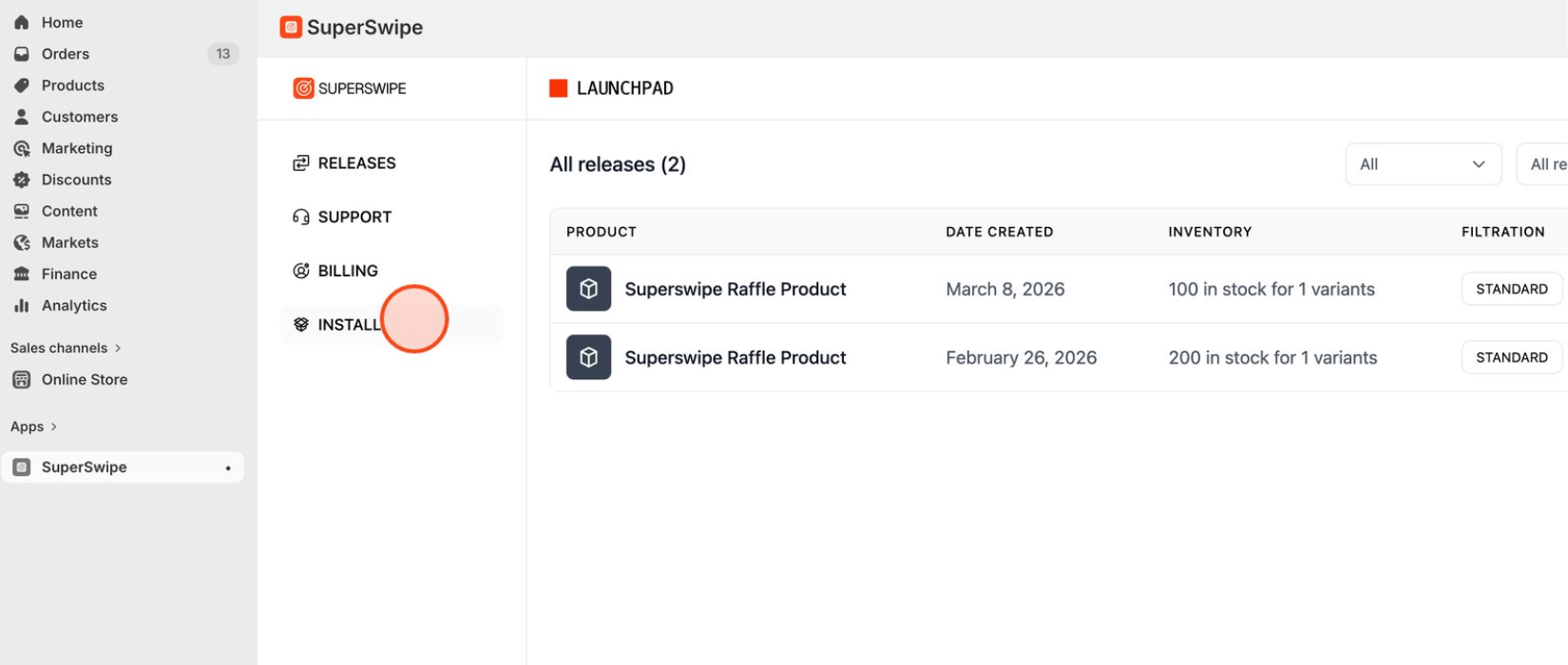Click the Install layers icon
1568x665 pixels.
click(x=301, y=325)
